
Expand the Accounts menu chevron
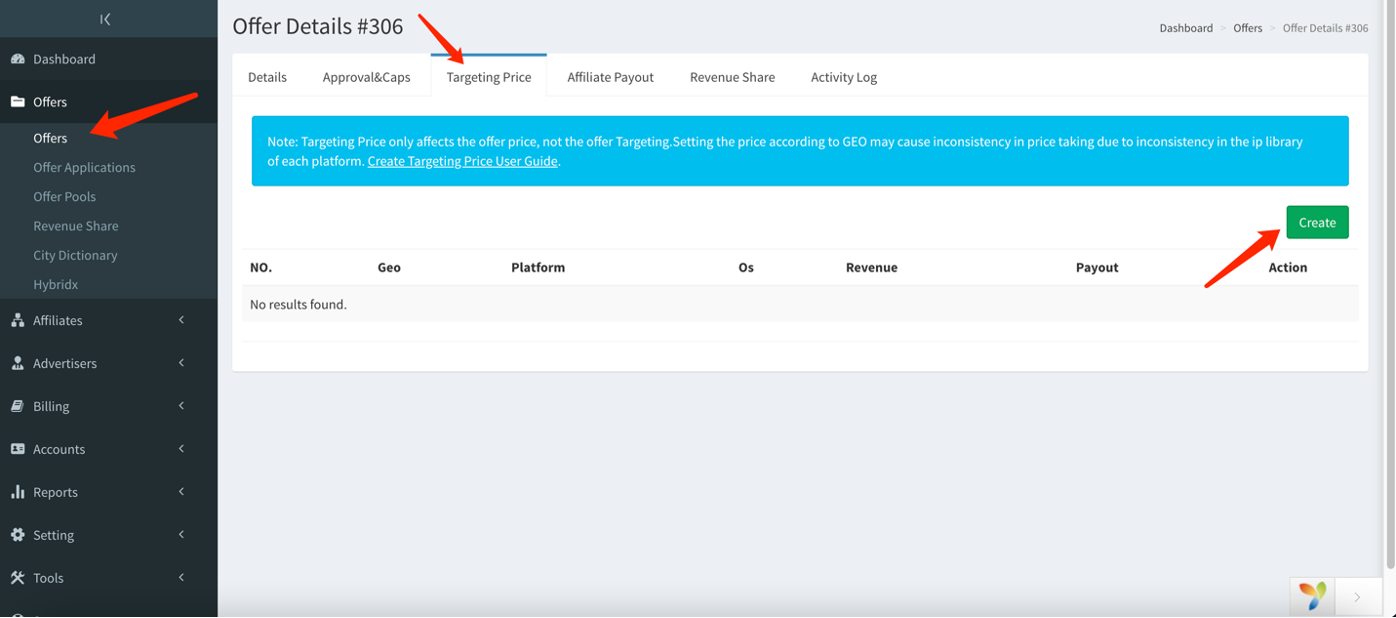pyautogui.click(x=181, y=449)
